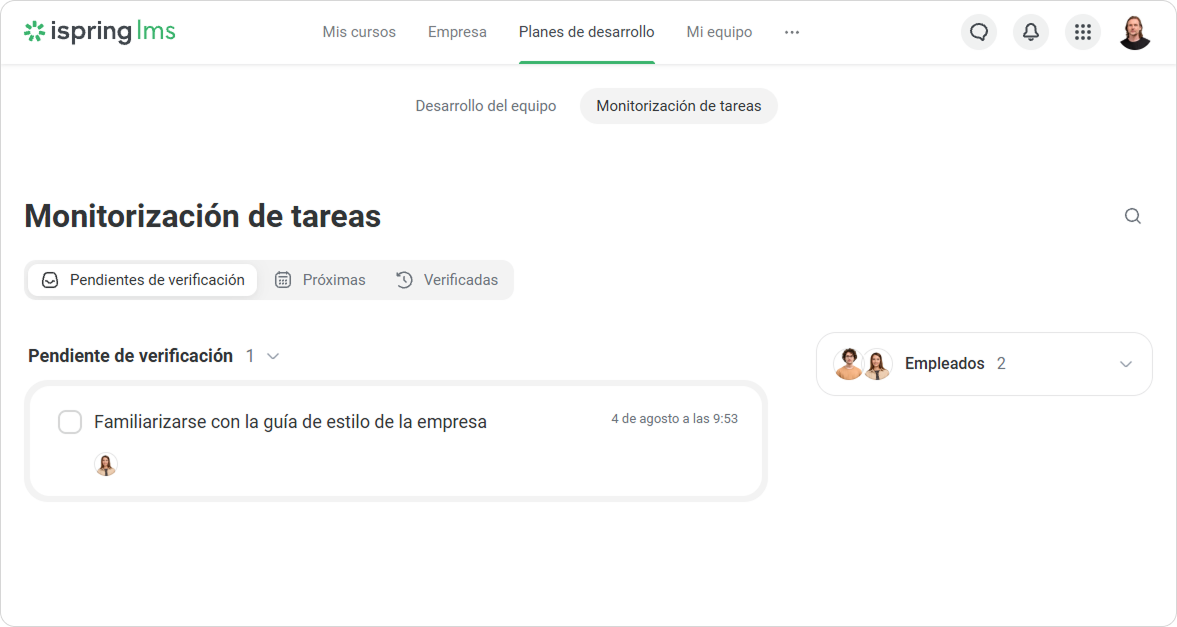1177x627 pixels.
Task: Switch to Desarrollo del equipo tab
Action: pyautogui.click(x=486, y=106)
